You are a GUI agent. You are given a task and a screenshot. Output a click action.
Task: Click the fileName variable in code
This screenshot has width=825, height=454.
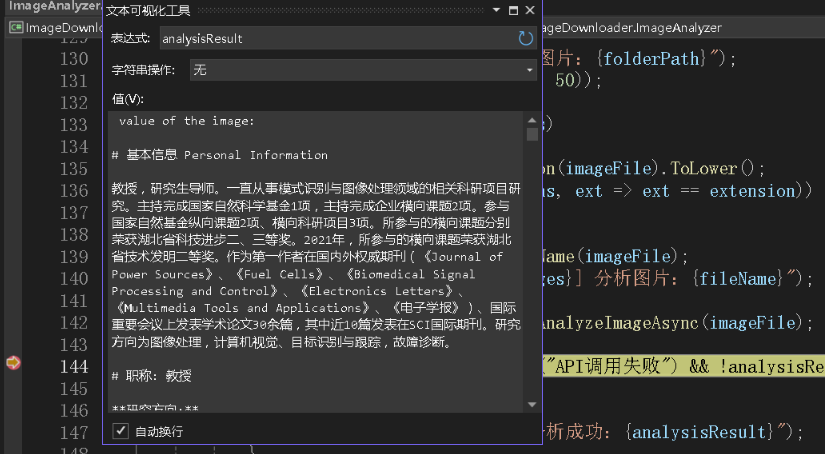click(x=738, y=278)
